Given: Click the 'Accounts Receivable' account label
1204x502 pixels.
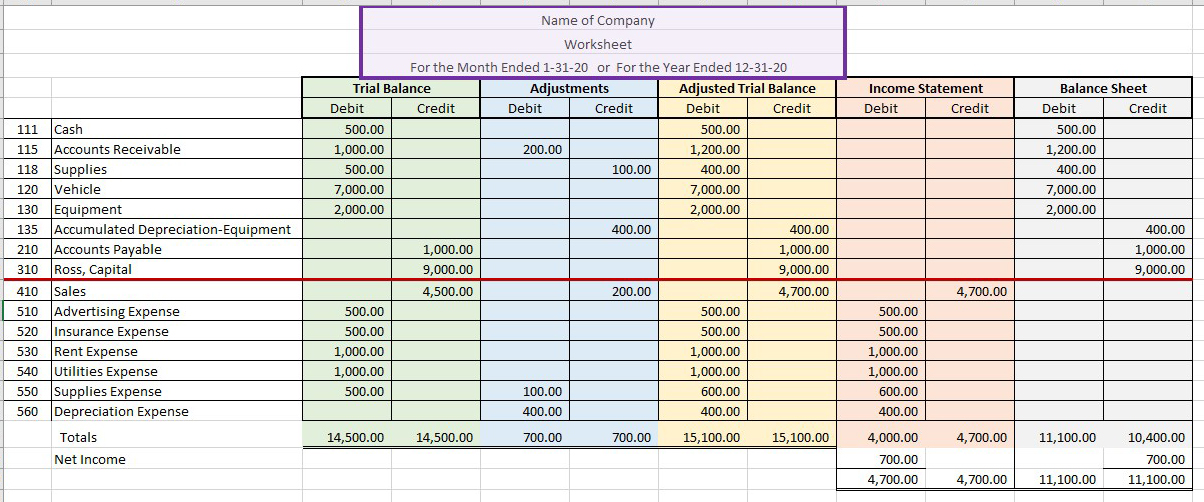Looking at the screenshot, I should coord(117,149).
